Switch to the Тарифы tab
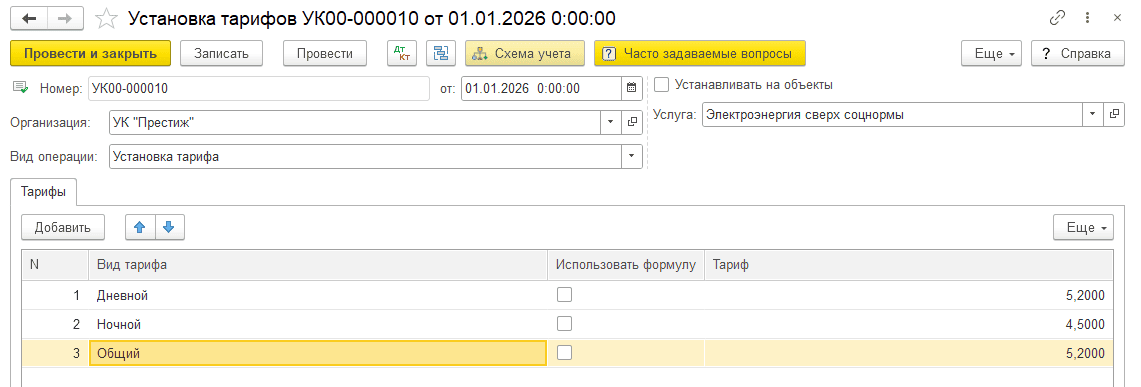 [44, 192]
